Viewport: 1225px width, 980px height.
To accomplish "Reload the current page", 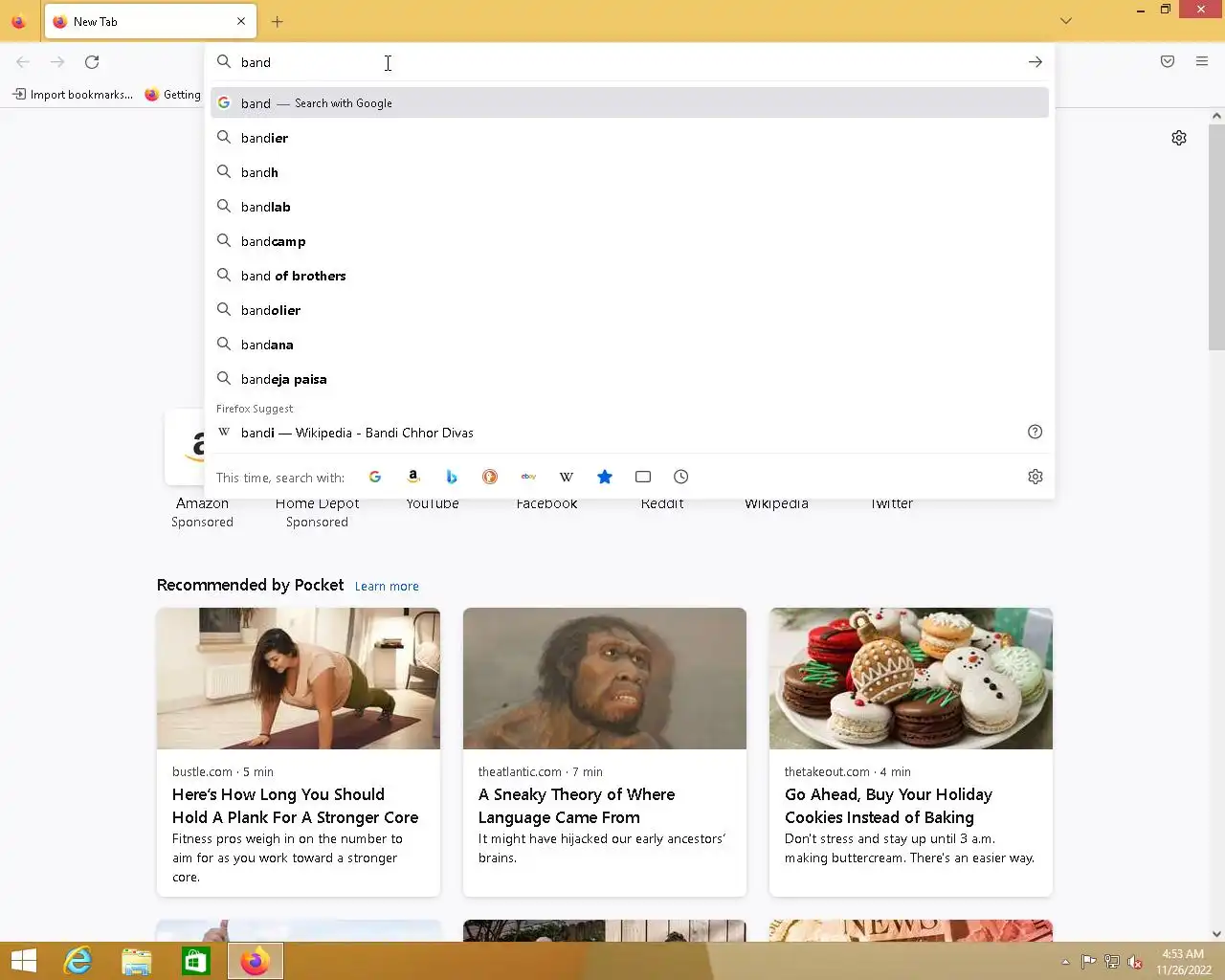I will coord(92,62).
